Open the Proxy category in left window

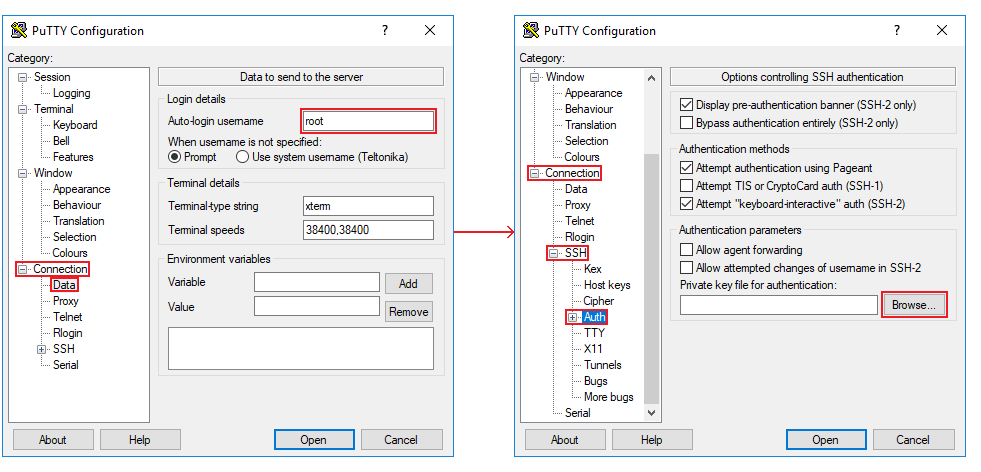point(66,301)
